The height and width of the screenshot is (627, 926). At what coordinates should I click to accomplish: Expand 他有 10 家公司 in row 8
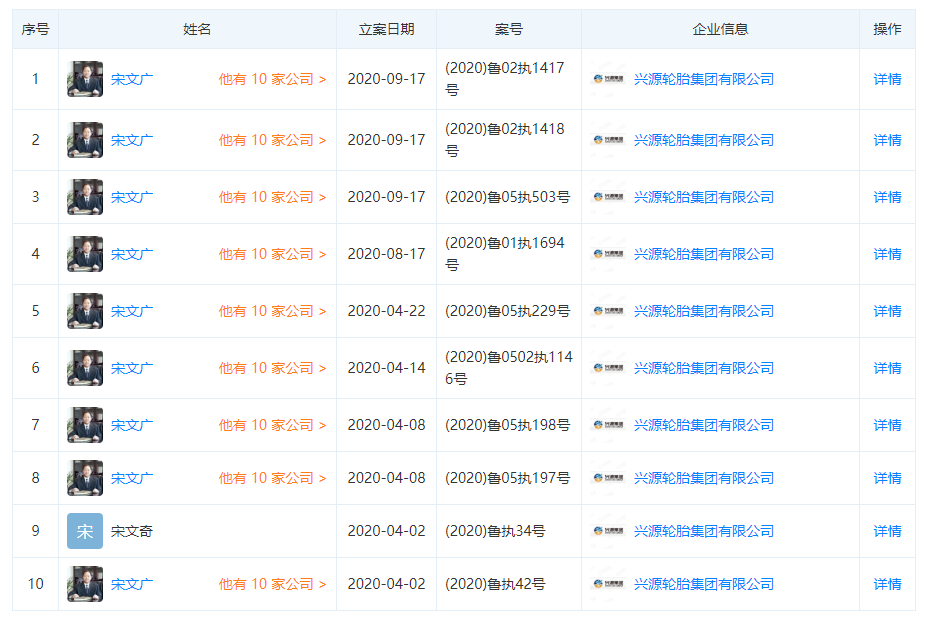click(x=272, y=478)
